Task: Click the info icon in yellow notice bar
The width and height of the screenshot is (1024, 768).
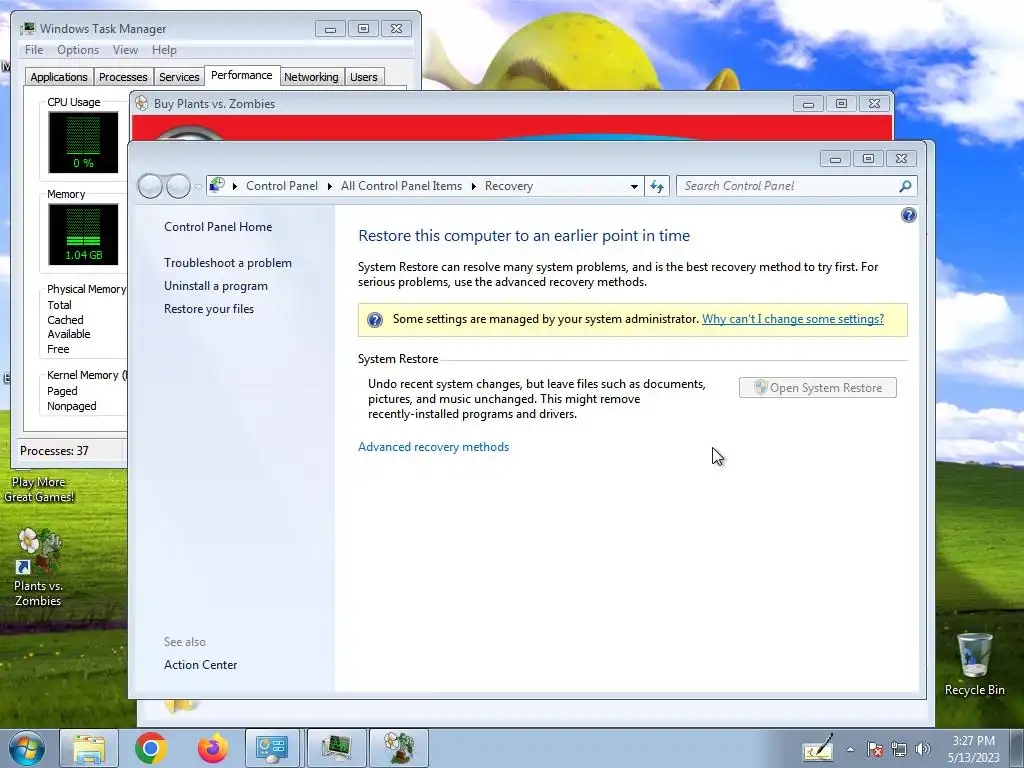Action: pos(375,319)
